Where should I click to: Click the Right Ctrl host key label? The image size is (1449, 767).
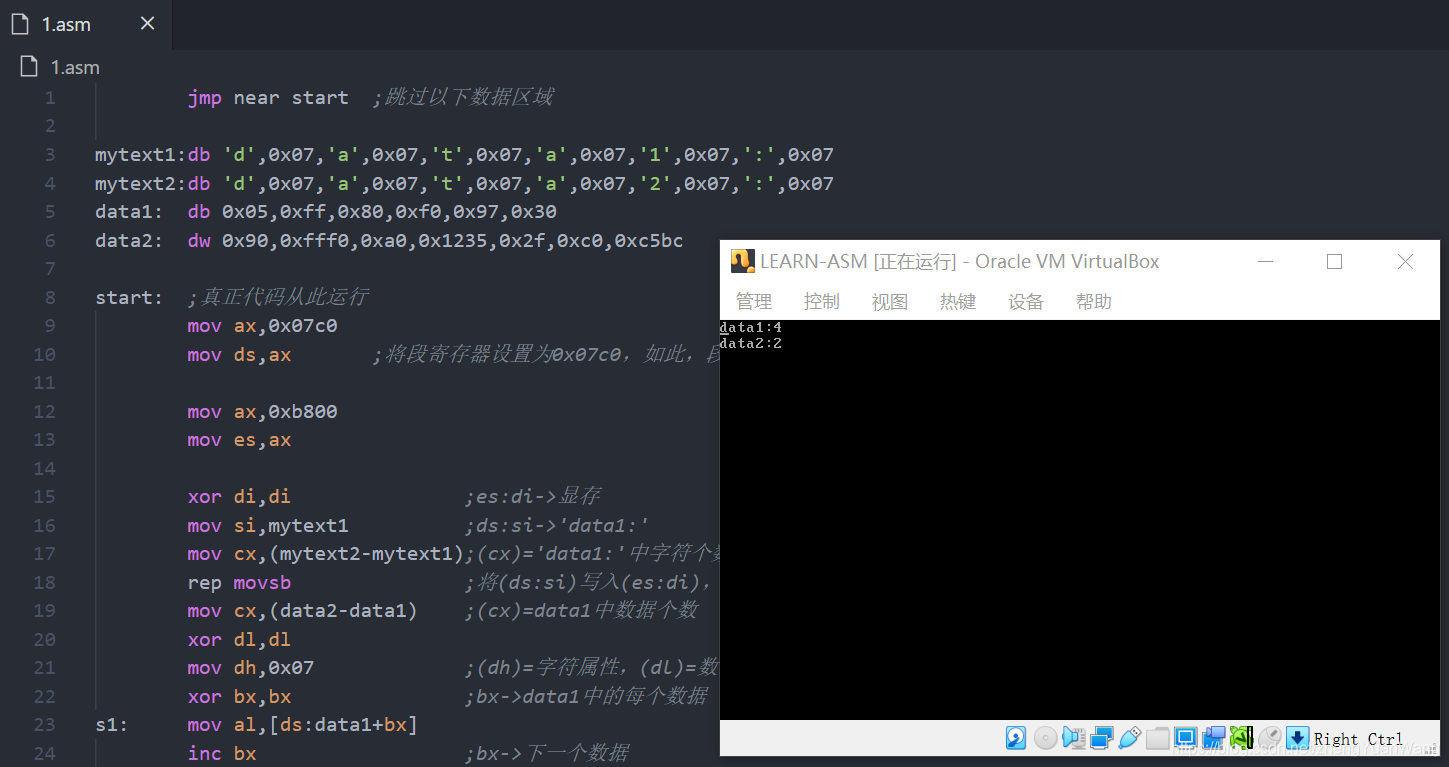click(x=1358, y=739)
